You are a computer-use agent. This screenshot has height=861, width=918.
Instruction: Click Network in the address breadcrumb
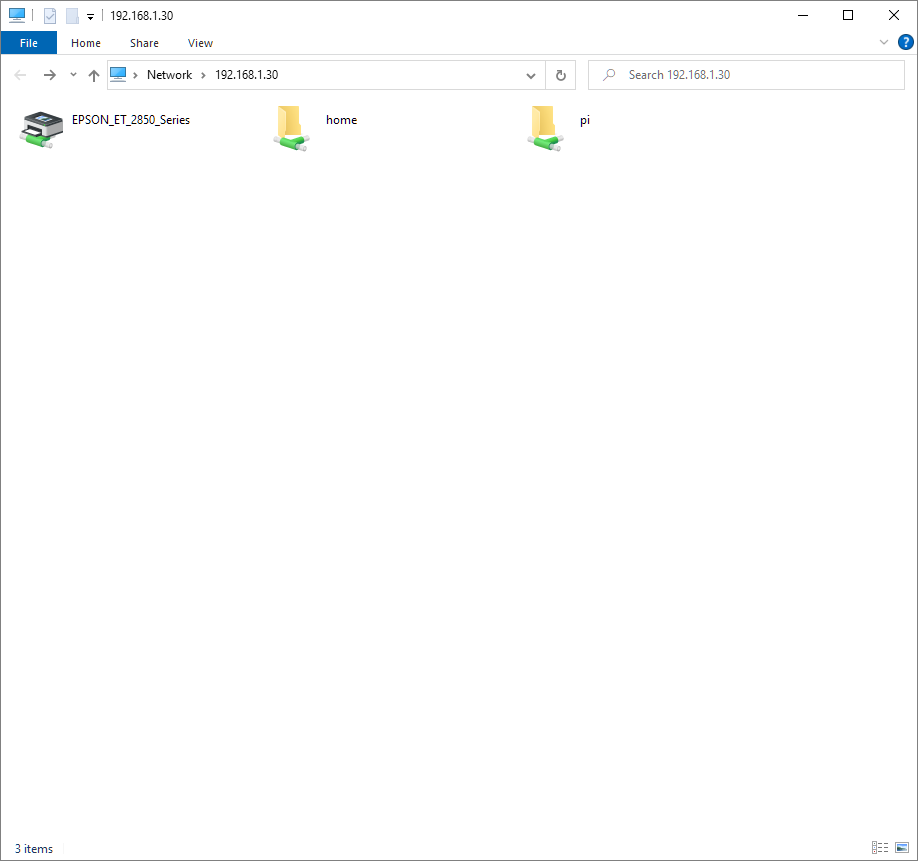pos(169,75)
